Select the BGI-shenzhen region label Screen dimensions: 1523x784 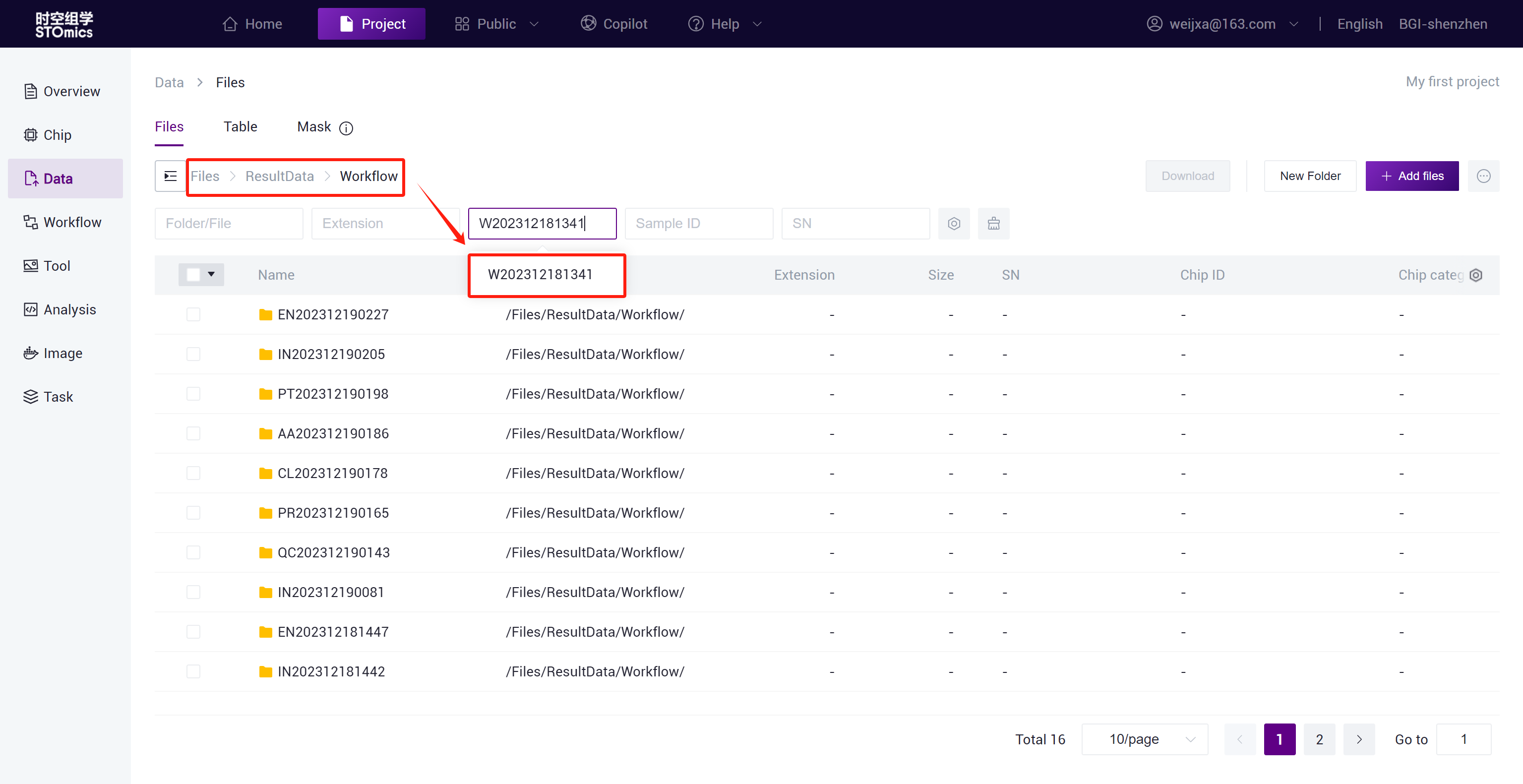tap(1443, 24)
